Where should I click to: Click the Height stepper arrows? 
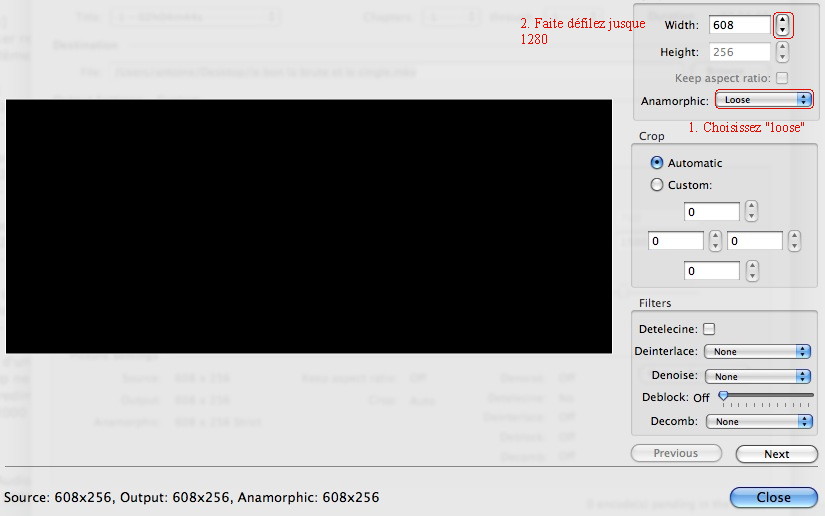782,52
